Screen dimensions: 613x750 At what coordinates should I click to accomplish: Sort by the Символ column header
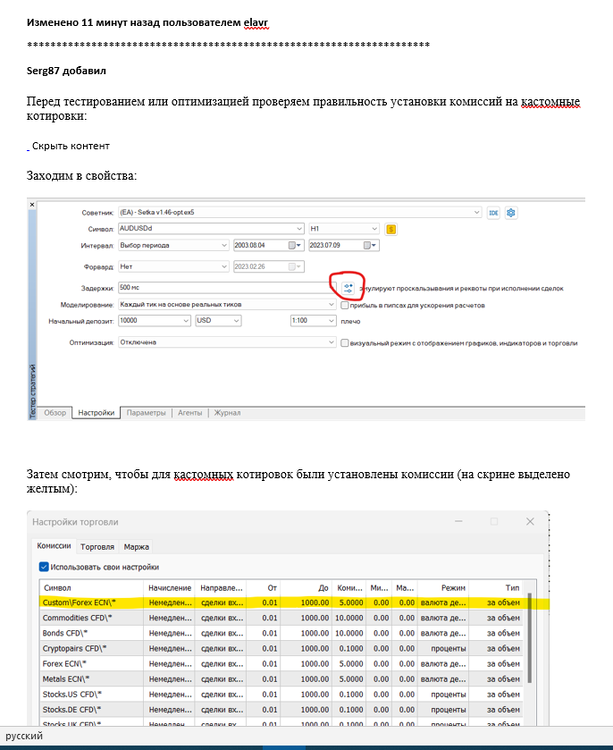91,588
